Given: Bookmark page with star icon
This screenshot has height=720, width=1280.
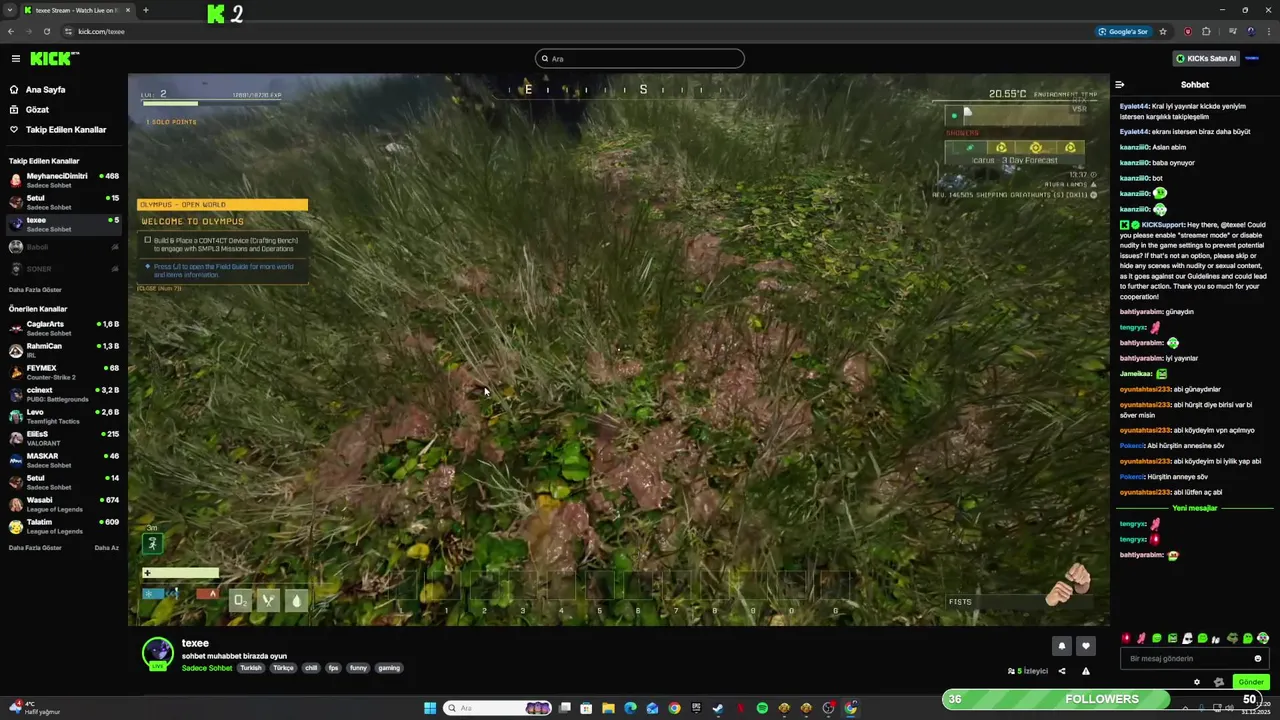Looking at the screenshot, I should 1163,31.
